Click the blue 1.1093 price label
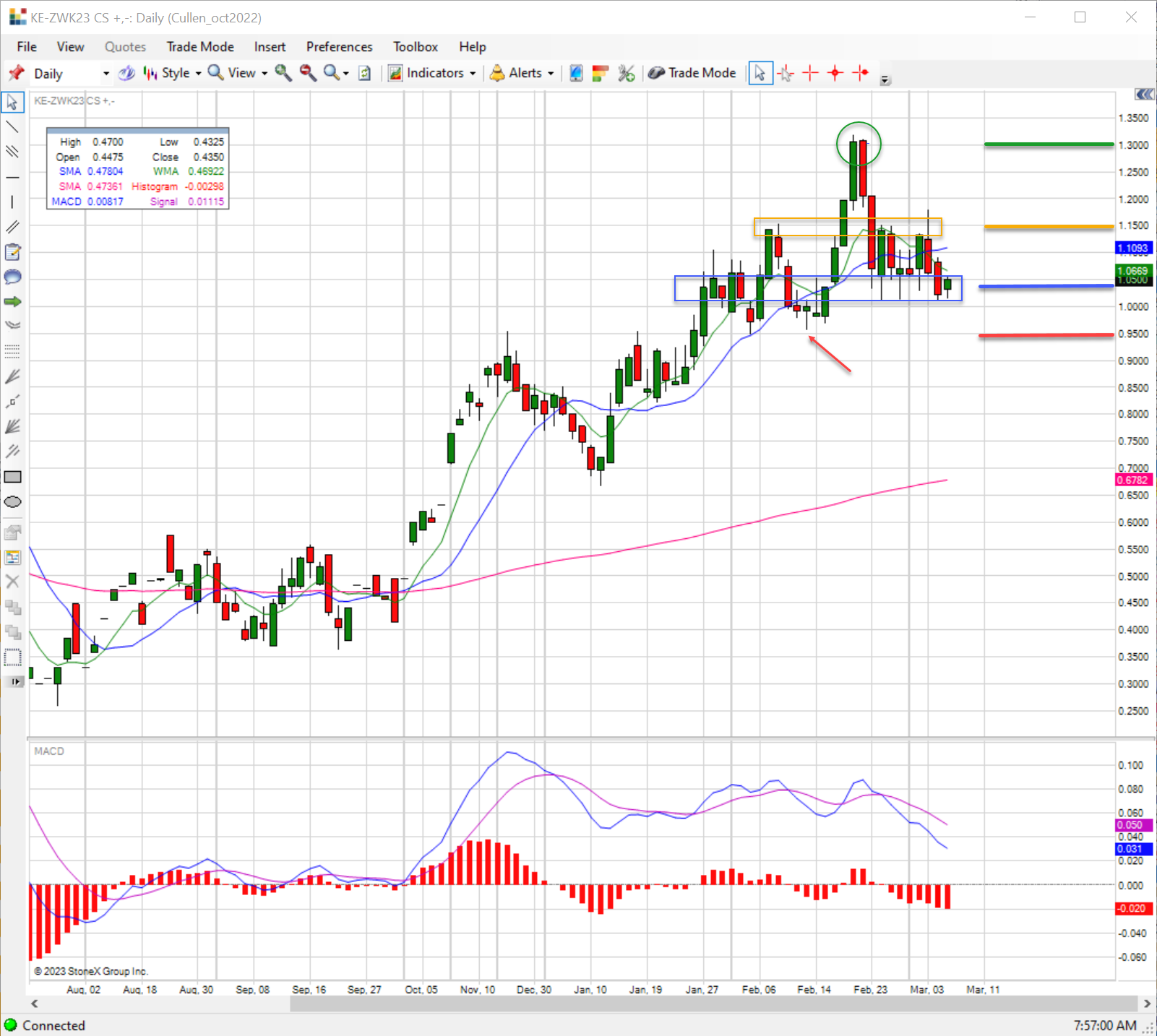 pos(1133,248)
